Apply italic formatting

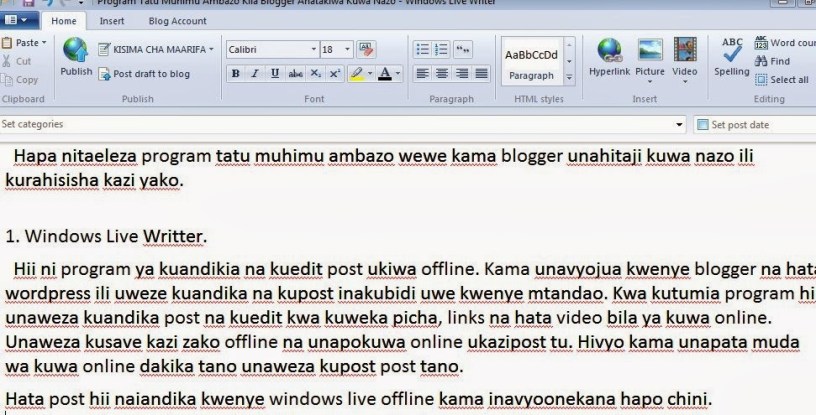[x=255, y=73]
